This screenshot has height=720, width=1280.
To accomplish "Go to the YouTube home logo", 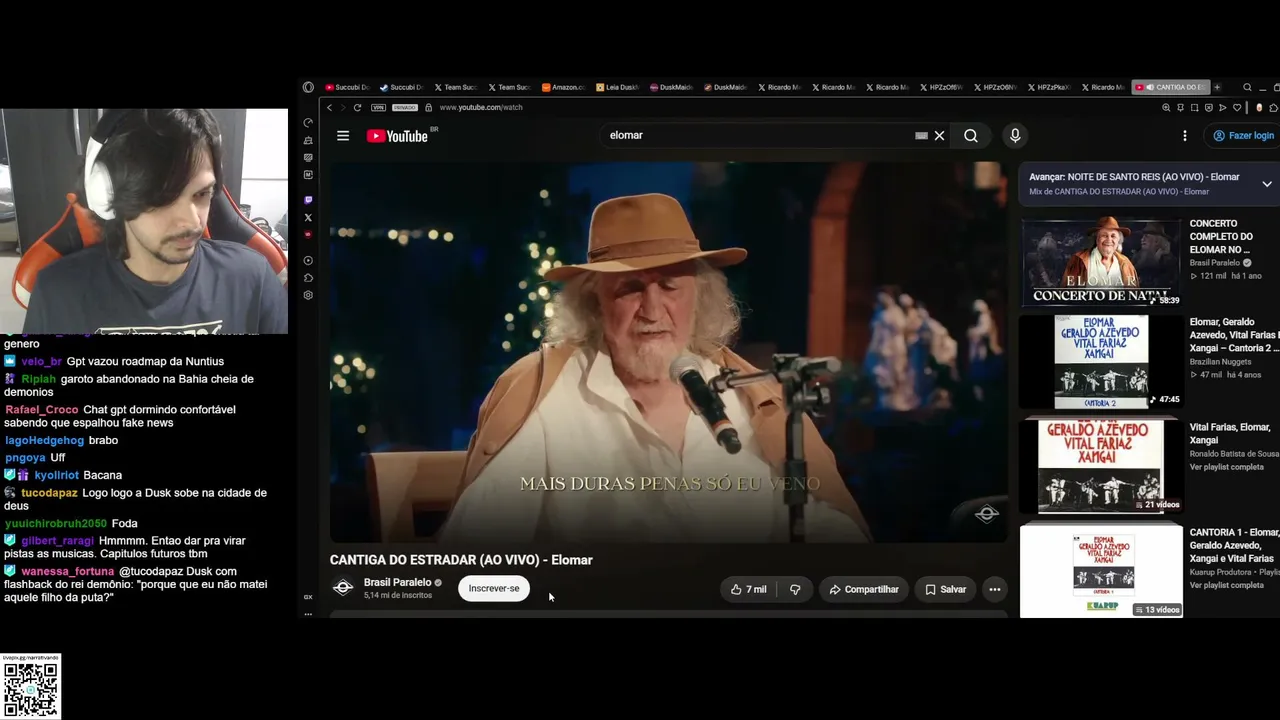I will pos(397,136).
